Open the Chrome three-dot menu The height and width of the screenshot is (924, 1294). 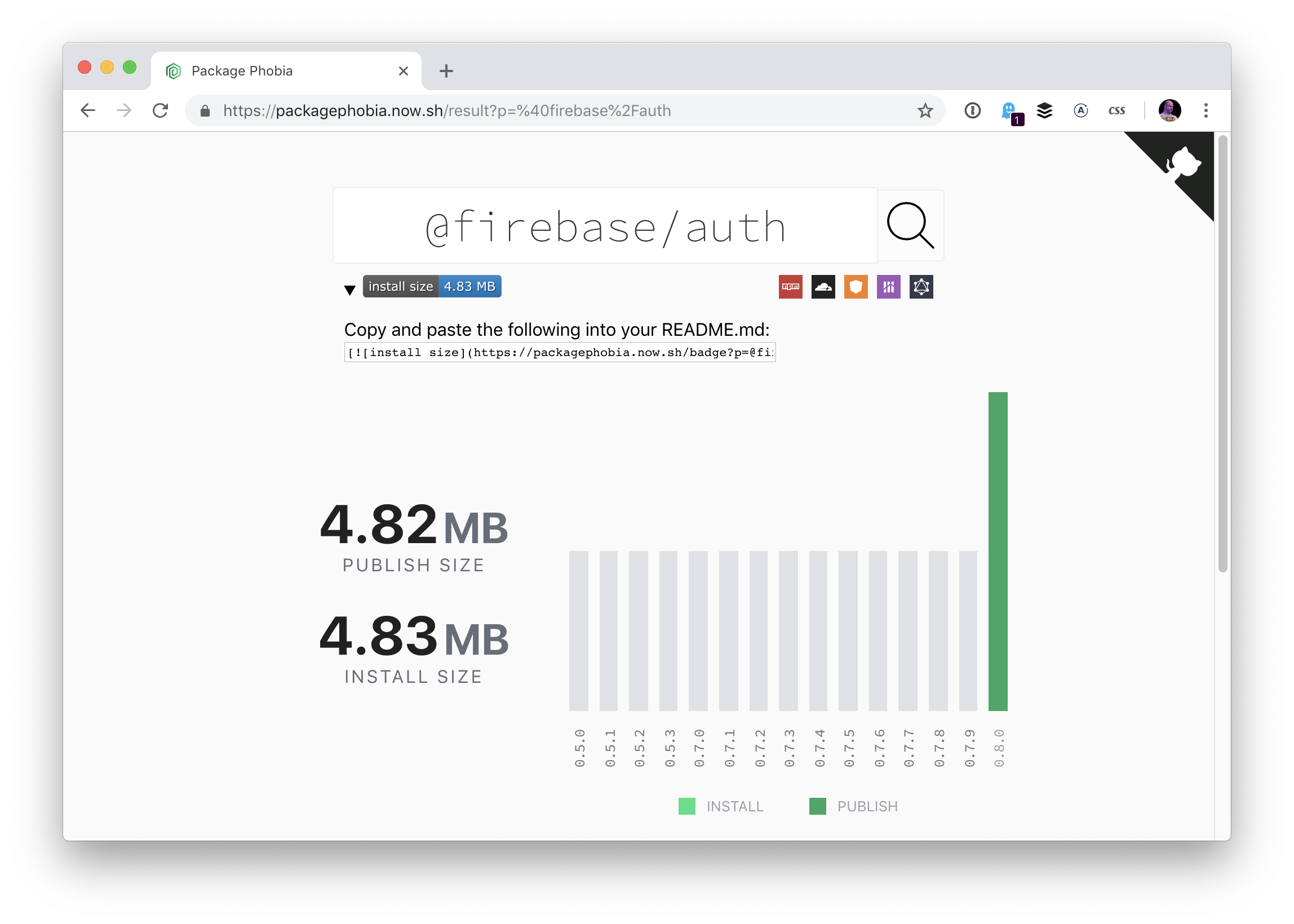(1206, 110)
